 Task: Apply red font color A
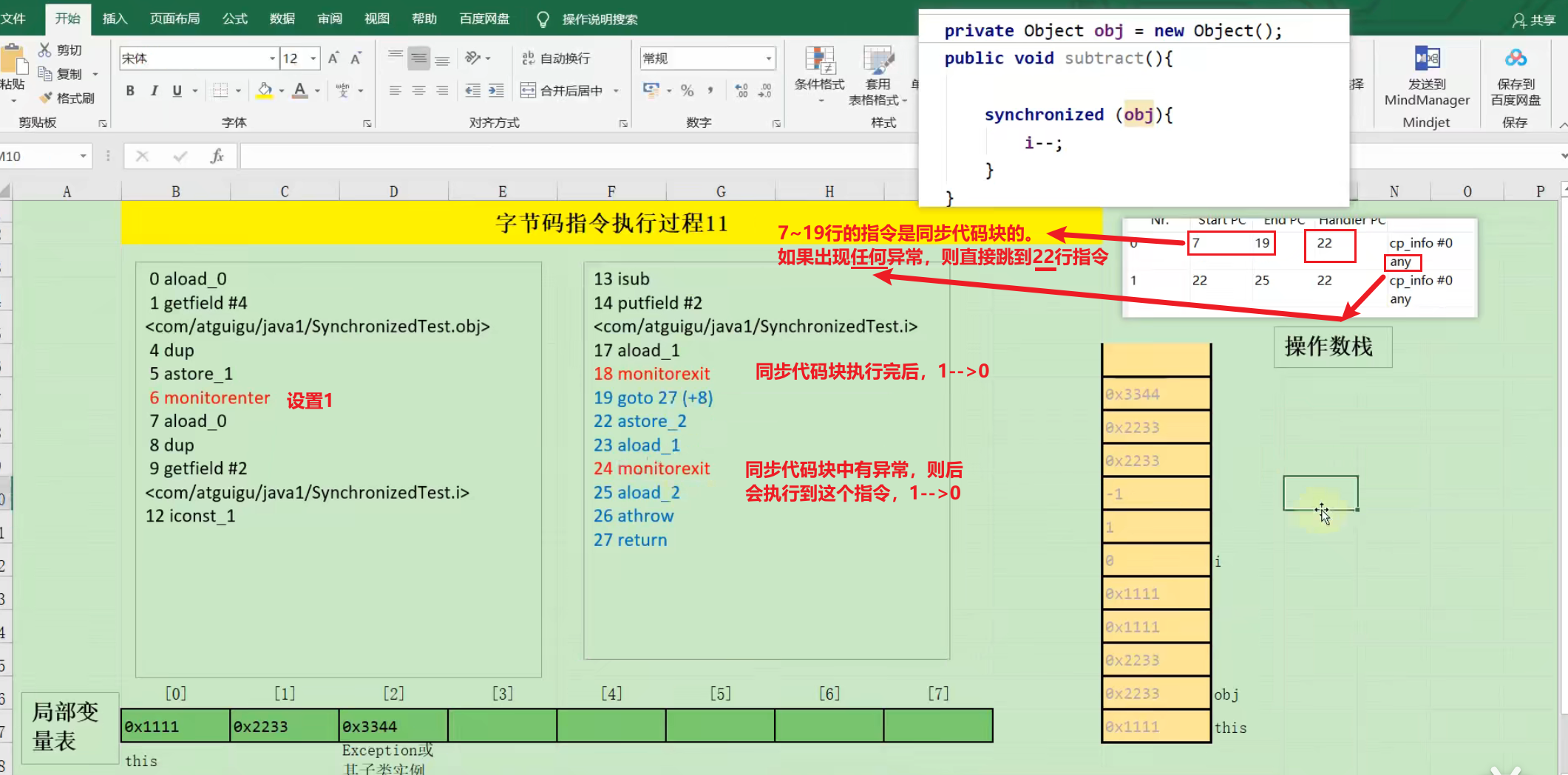point(299,91)
